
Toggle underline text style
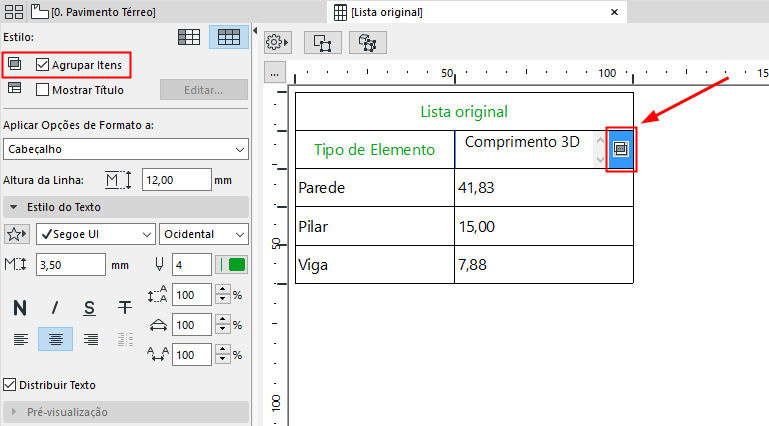(x=89, y=307)
